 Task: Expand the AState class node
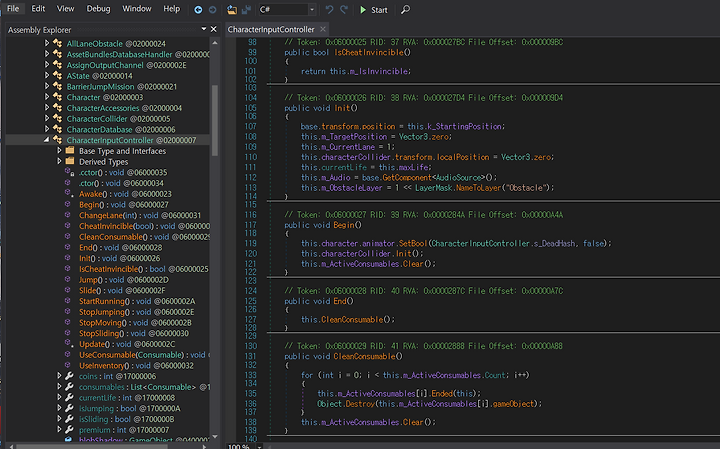(47, 75)
